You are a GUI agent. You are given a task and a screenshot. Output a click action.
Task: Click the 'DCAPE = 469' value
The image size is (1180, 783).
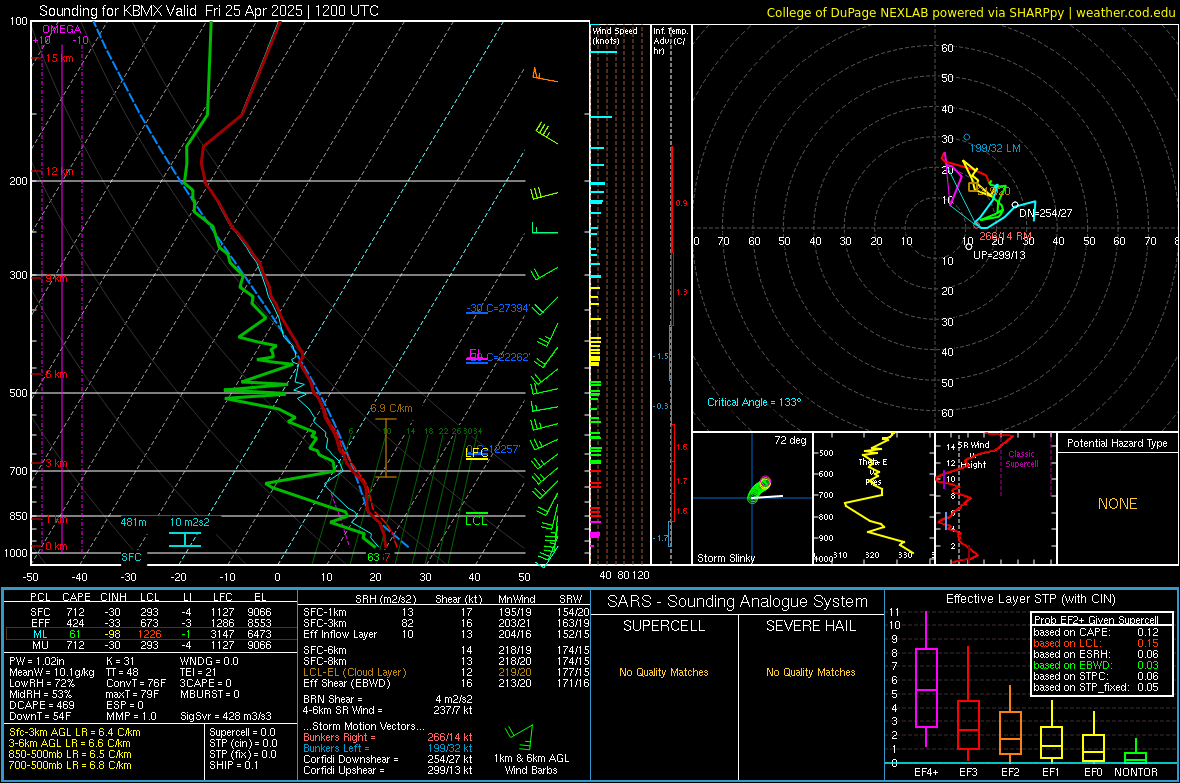click(41, 705)
